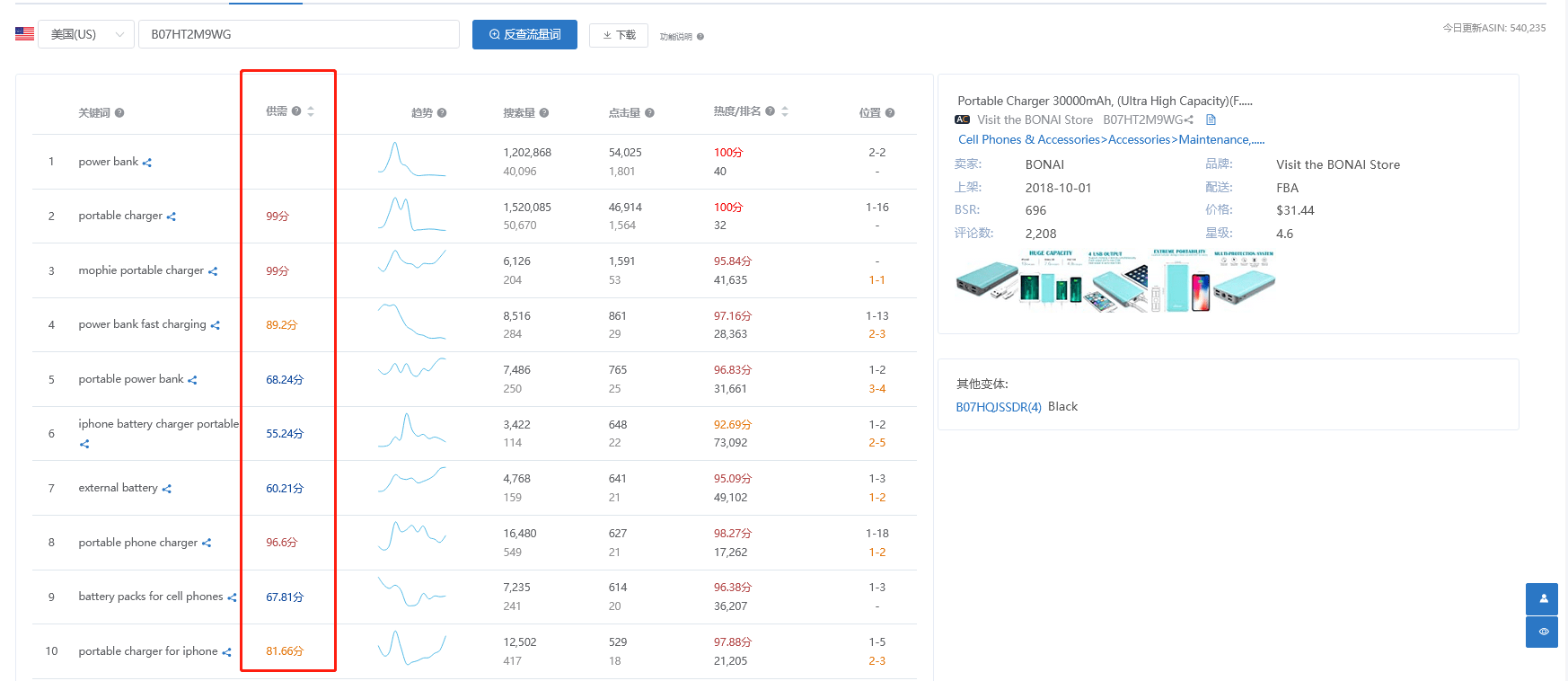1568x681 pixels.
Task: Click the 下载 download button
Action: (619, 35)
